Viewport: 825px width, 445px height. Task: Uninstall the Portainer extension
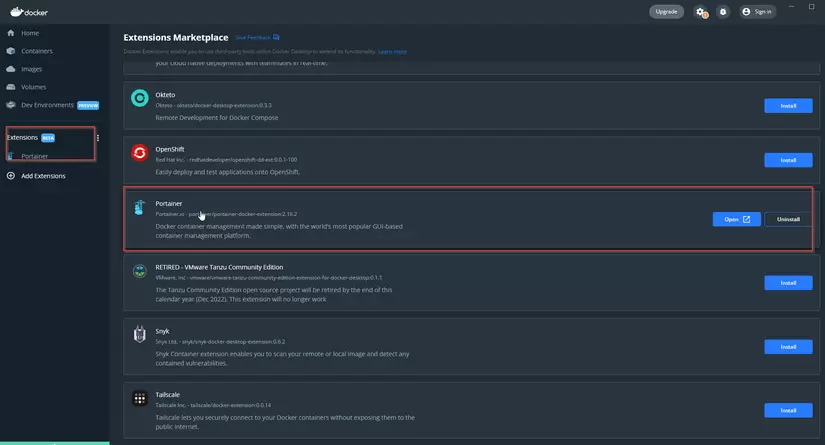coord(788,219)
